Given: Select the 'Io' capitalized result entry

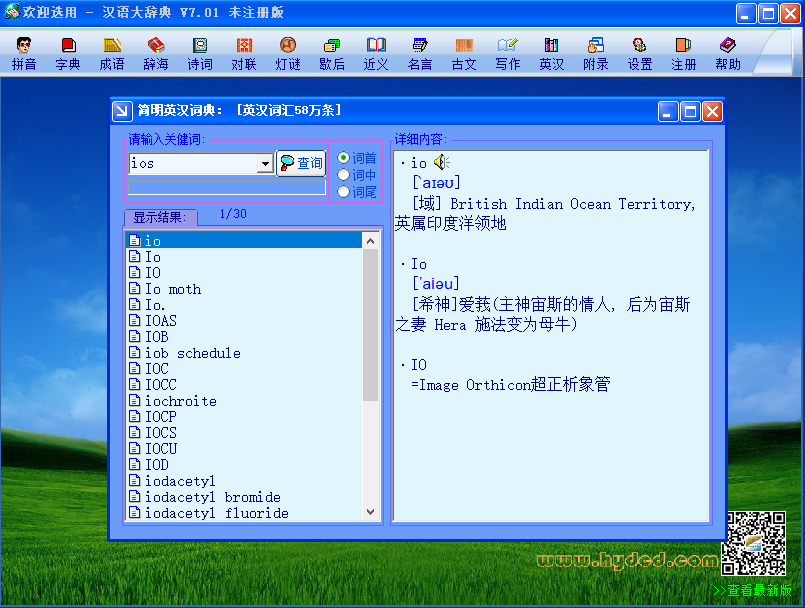Looking at the screenshot, I should point(244,256).
